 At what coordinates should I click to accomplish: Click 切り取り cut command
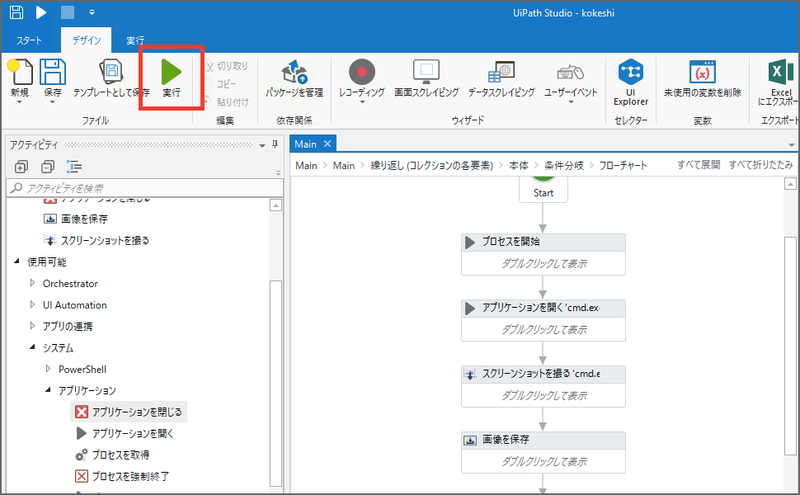coord(227,66)
